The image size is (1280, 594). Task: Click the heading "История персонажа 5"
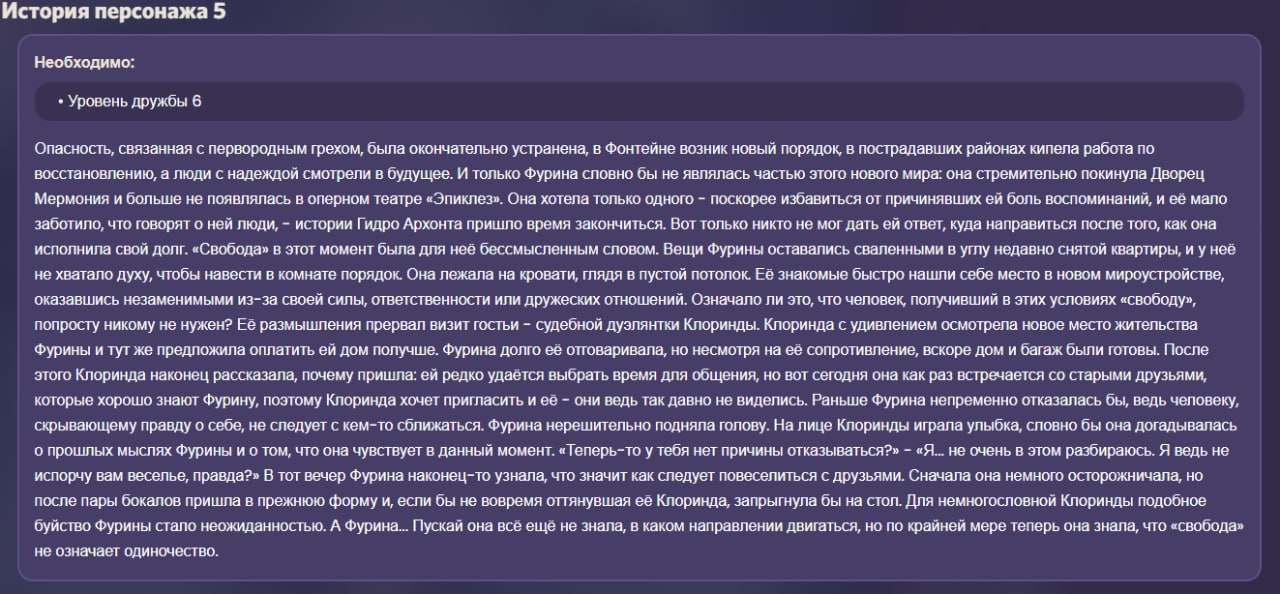click(x=113, y=12)
